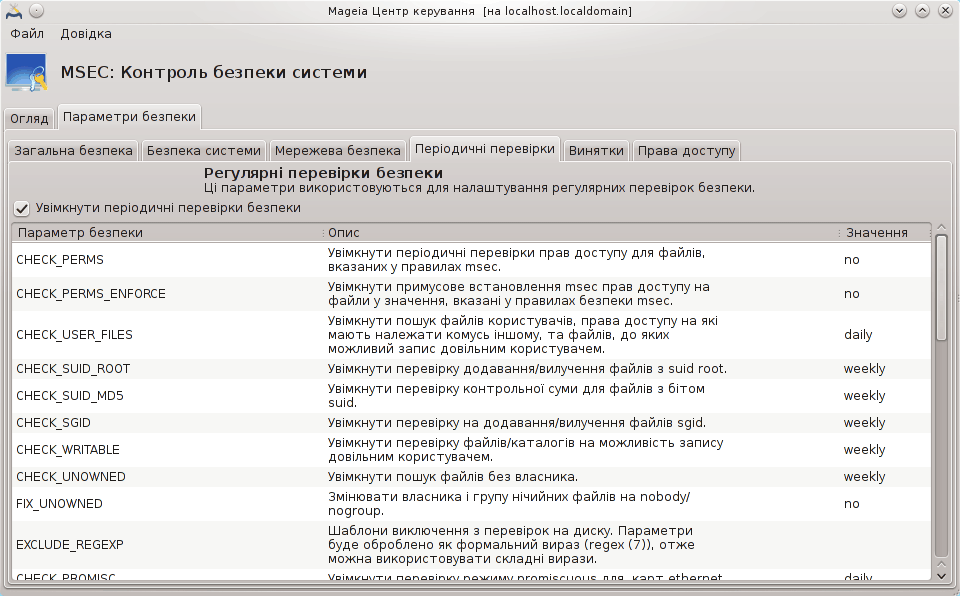Click the 'Значення' column header
Screen dimensions: 960x596
click(885, 233)
